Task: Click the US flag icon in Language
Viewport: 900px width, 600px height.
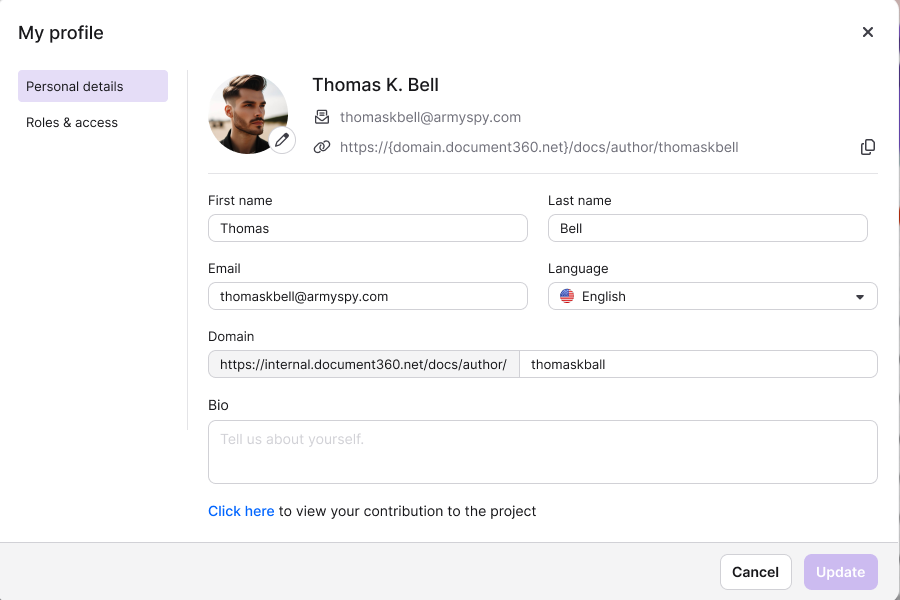Action: tap(567, 296)
